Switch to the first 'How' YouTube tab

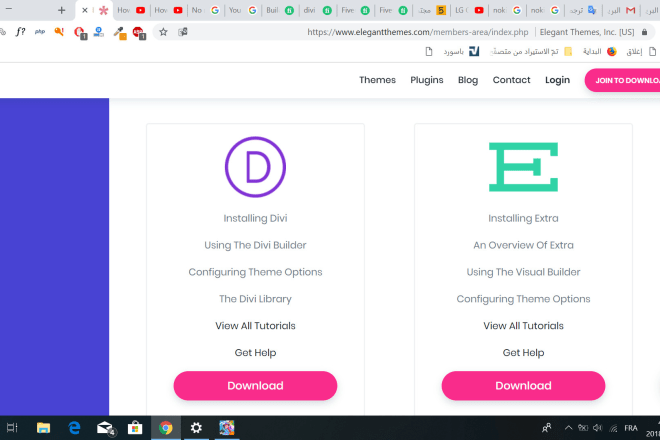(131, 10)
